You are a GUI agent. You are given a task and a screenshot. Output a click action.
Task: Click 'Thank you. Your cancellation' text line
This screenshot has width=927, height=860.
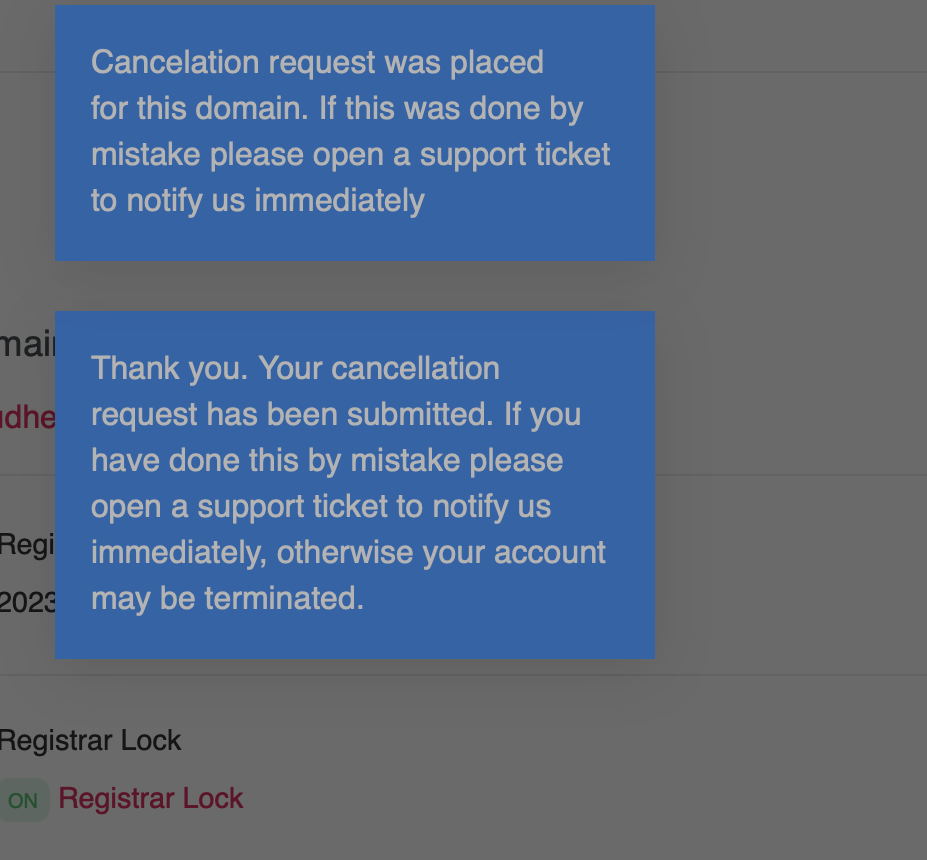pos(295,368)
